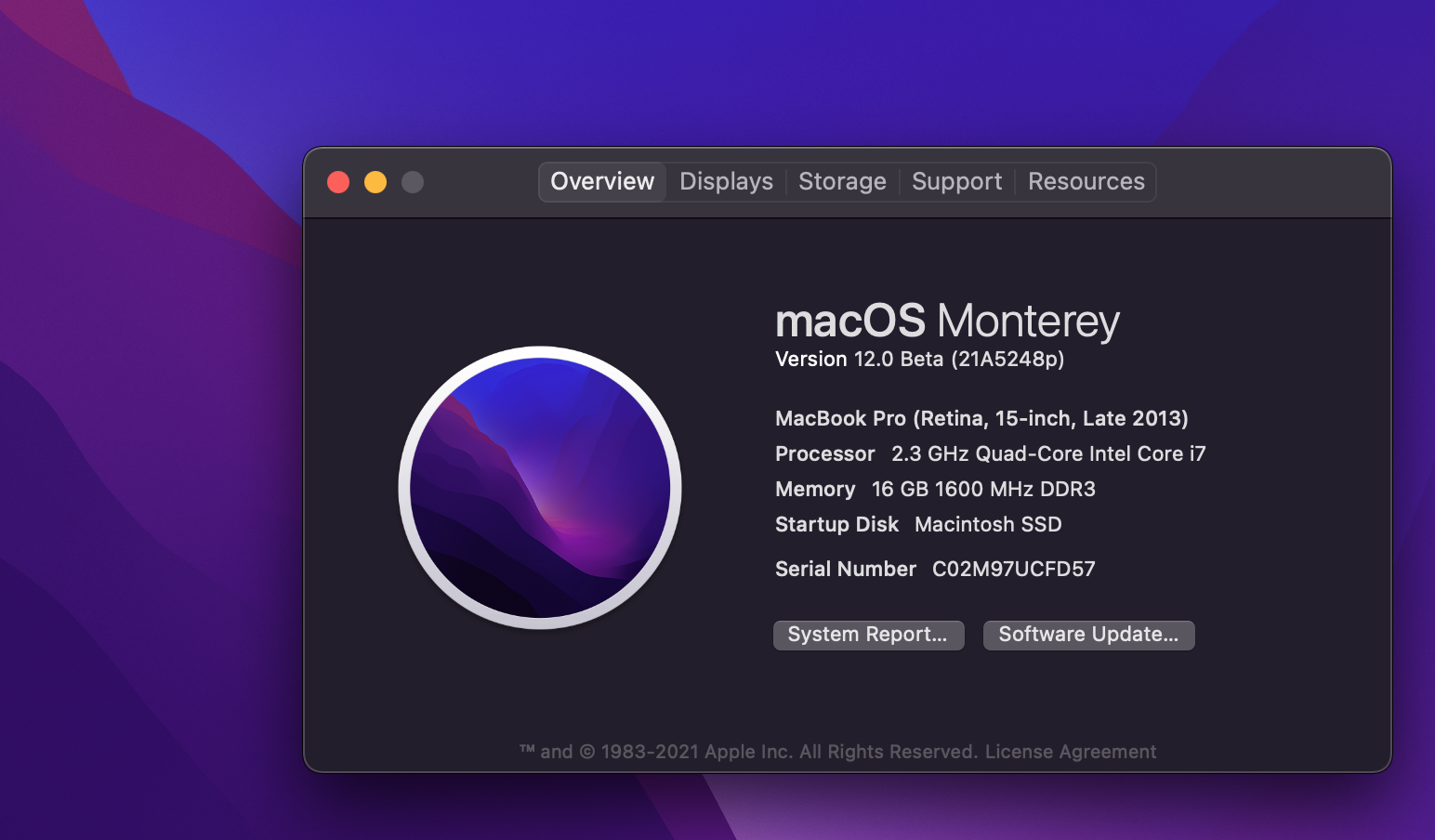Click the Startup Disk label
The width and height of the screenshot is (1435, 840).
point(836,524)
